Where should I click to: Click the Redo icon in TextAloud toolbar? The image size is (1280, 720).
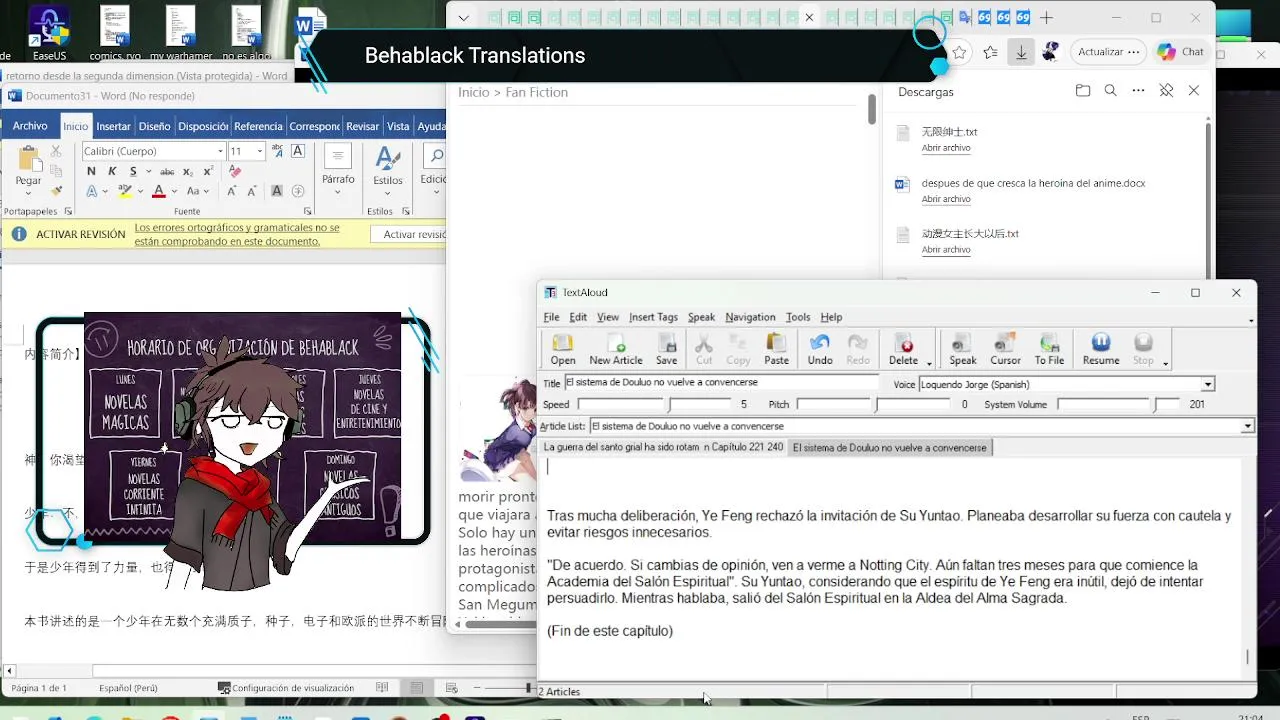(x=858, y=349)
